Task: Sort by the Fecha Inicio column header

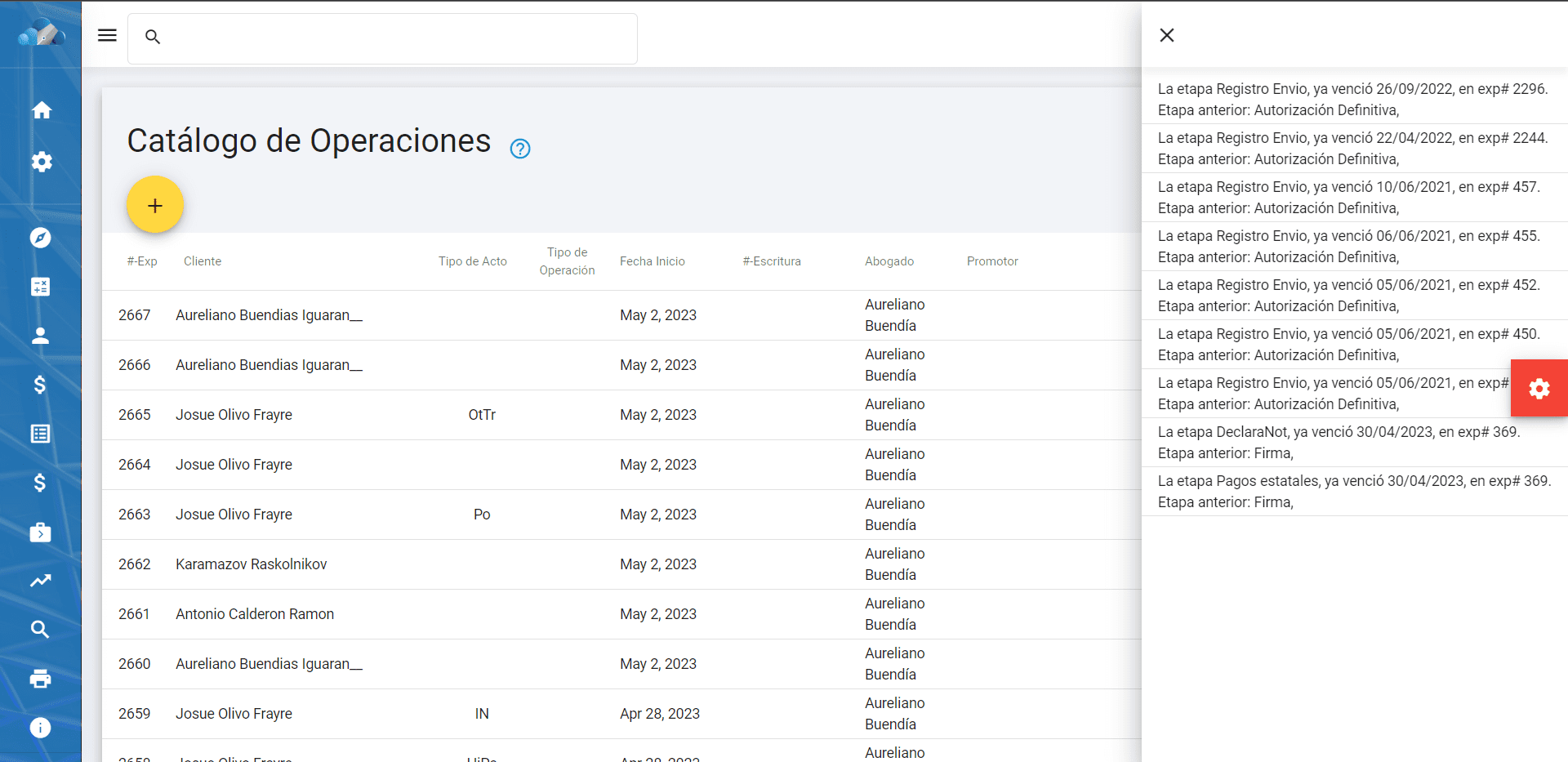Action: [652, 261]
